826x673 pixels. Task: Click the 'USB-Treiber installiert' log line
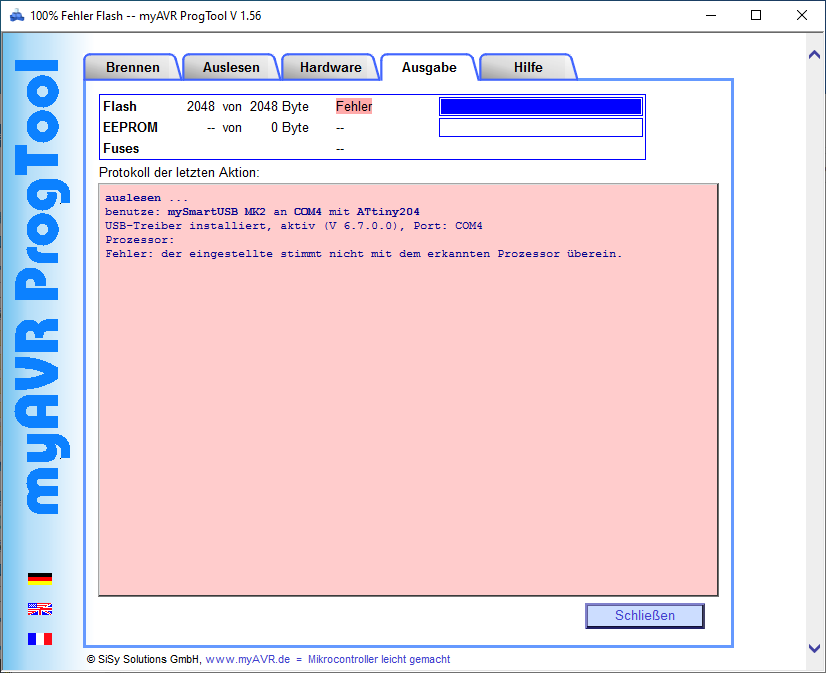tap(293, 226)
